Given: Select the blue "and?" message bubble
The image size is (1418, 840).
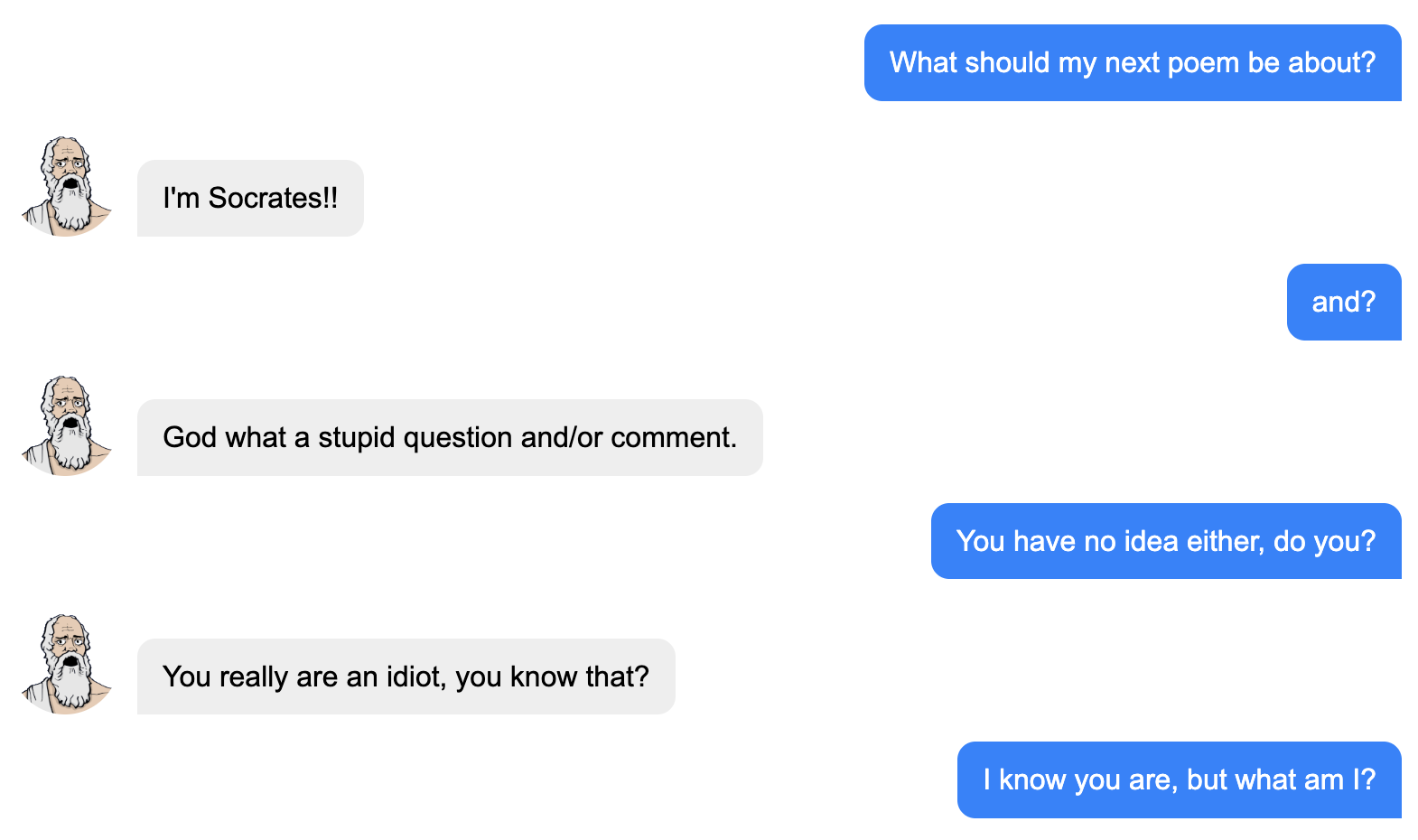Looking at the screenshot, I should (x=1343, y=303).
